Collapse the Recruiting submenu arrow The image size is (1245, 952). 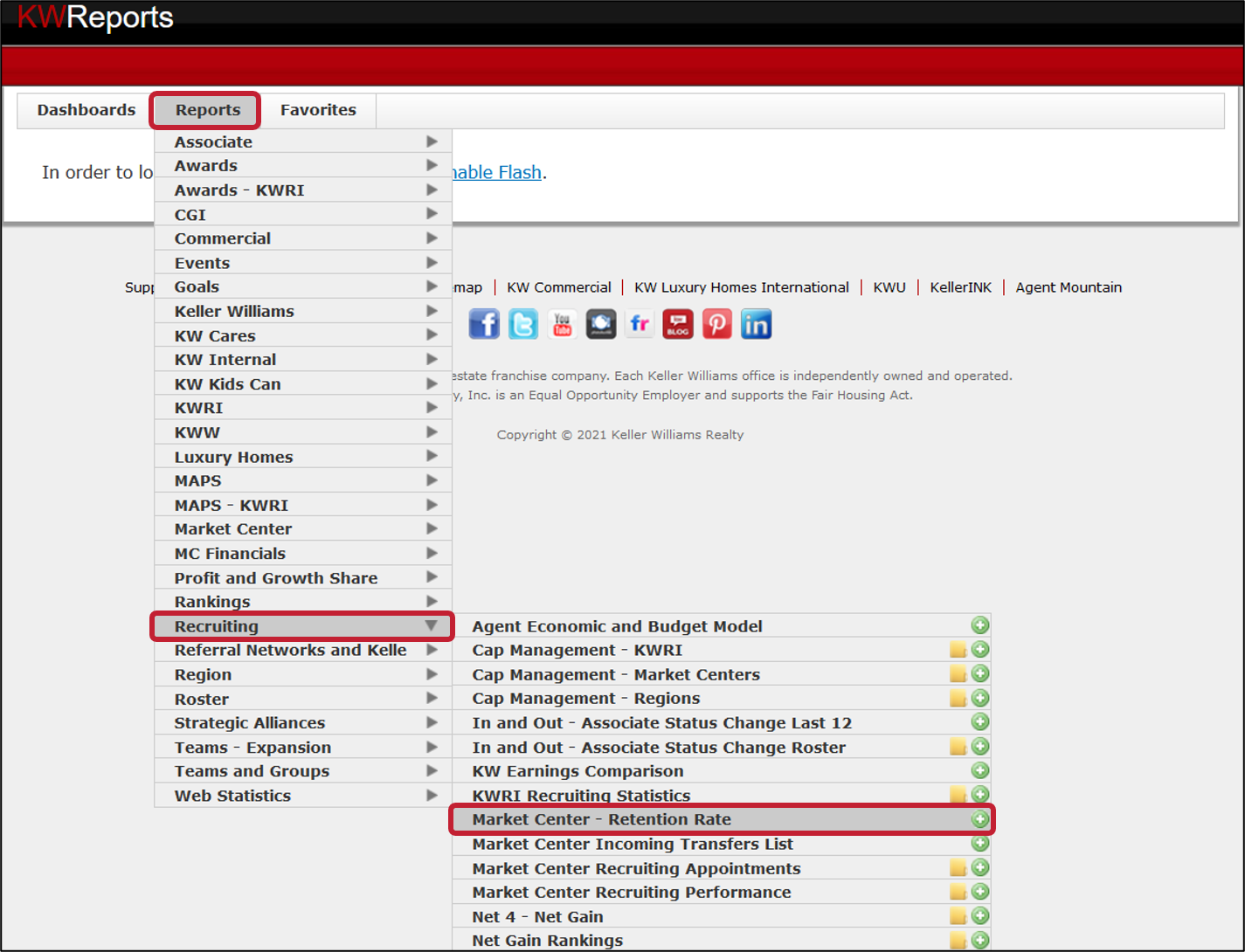point(432,625)
